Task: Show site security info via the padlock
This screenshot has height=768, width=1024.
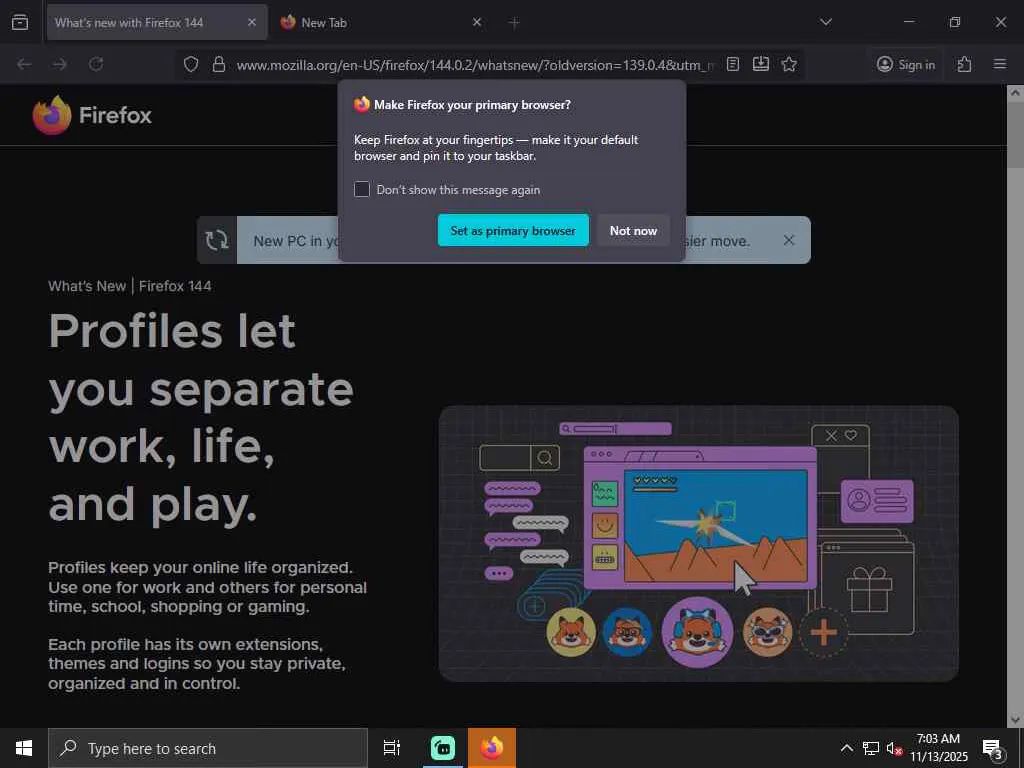Action: (x=219, y=64)
